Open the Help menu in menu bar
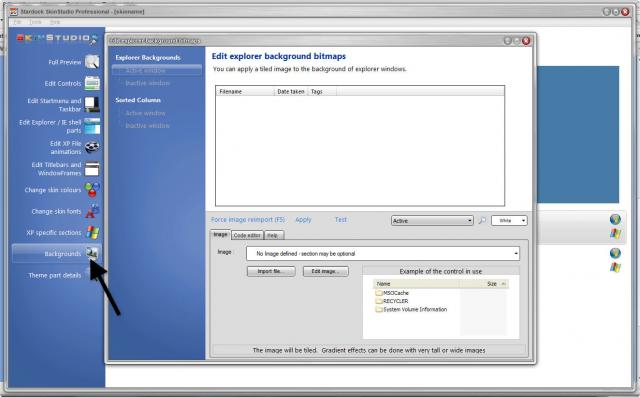This screenshot has width=640, height=397. click(55, 22)
